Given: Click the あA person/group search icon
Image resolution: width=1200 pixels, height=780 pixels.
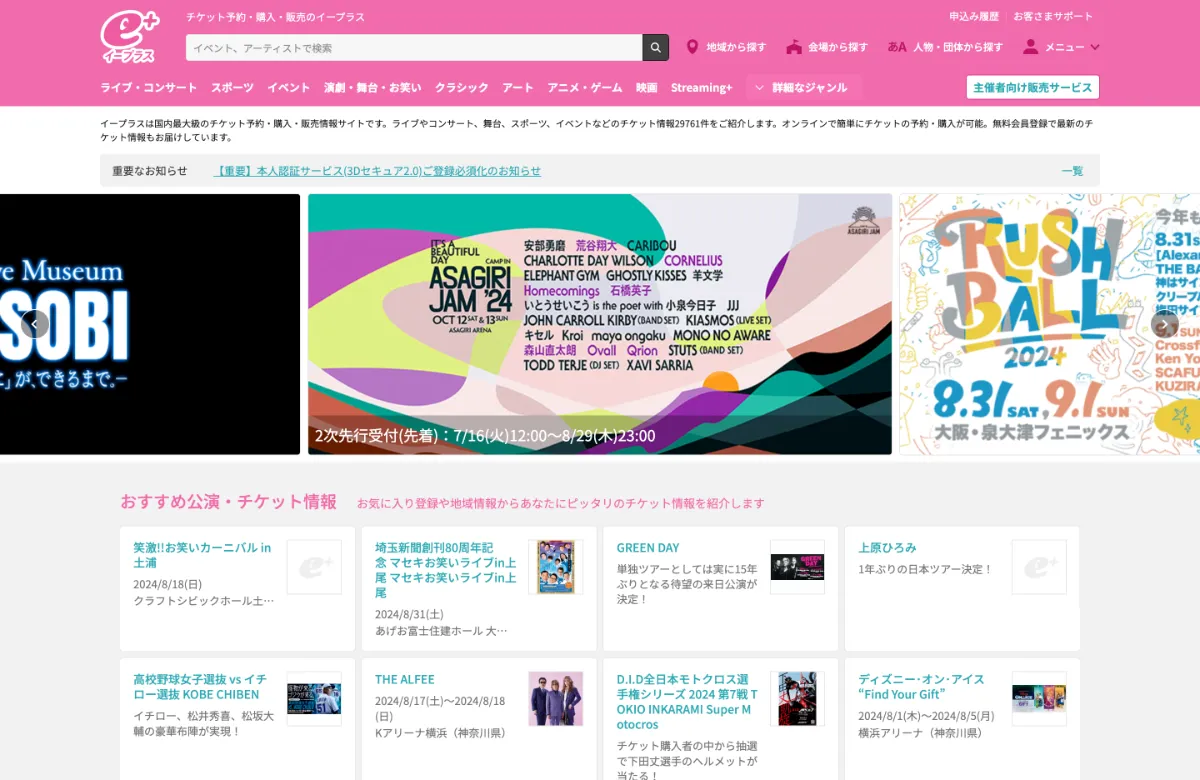Looking at the screenshot, I should 897,47.
